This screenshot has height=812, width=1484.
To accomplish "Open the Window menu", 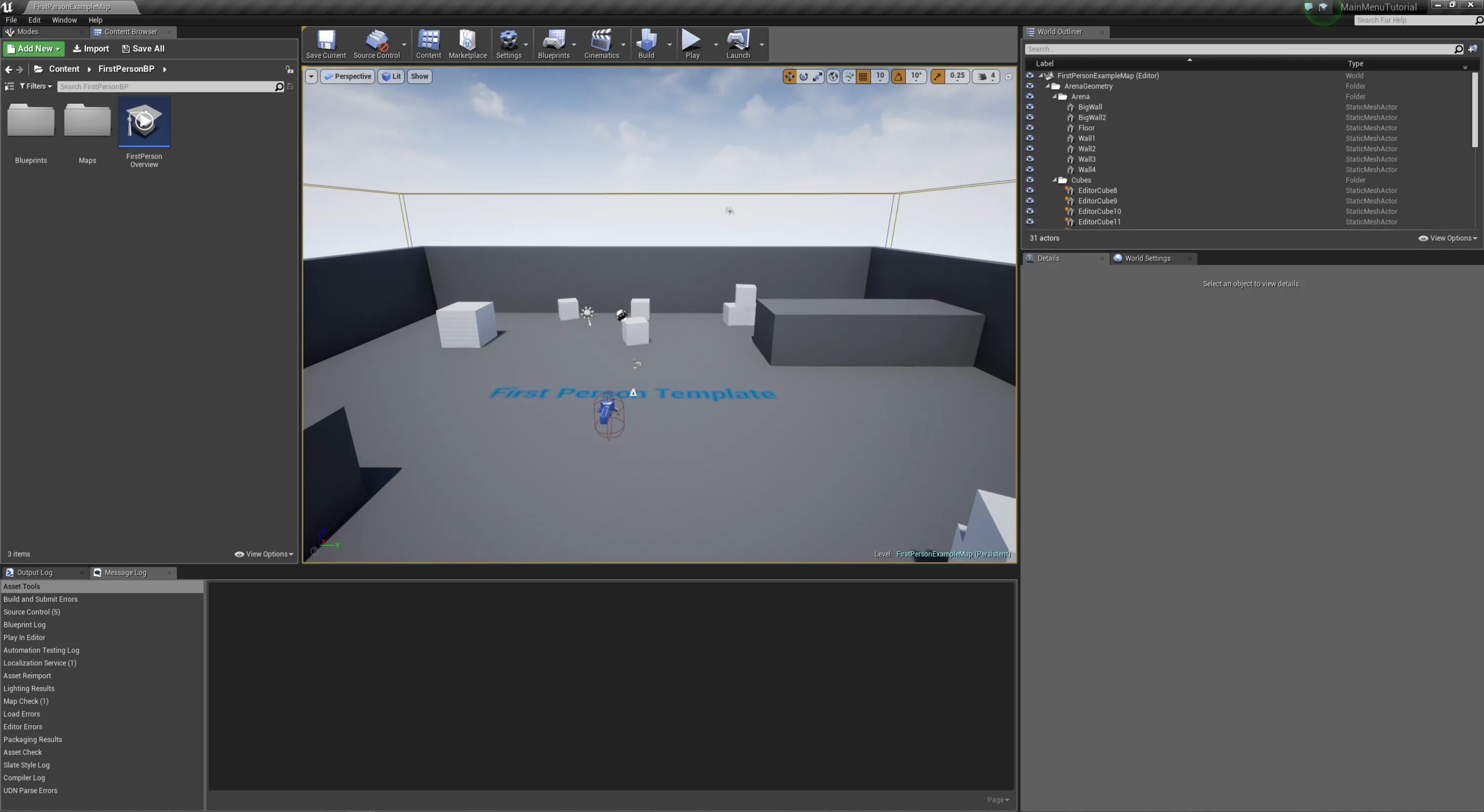I will (64, 20).
